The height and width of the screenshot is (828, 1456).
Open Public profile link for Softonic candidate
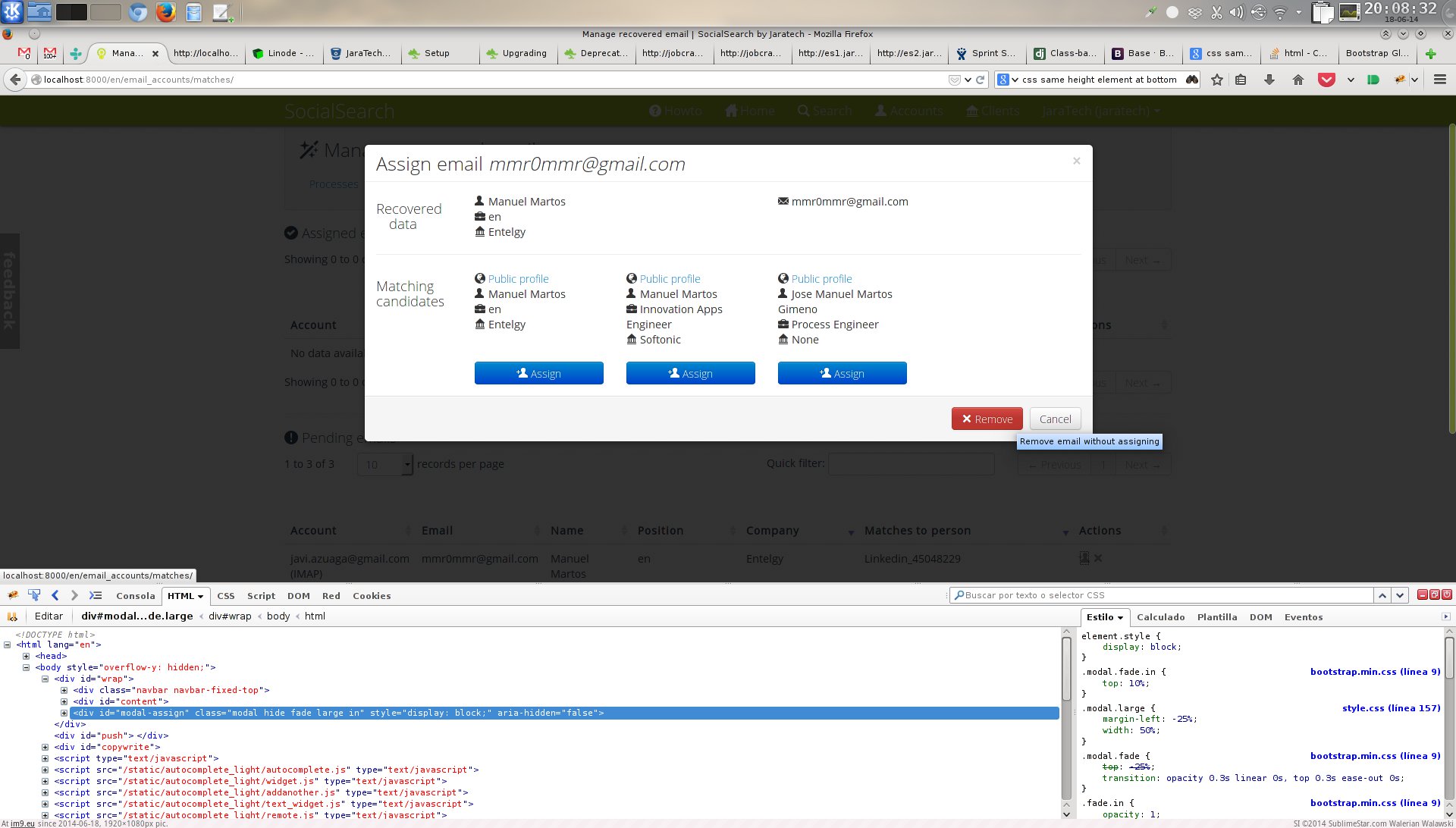point(670,279)
